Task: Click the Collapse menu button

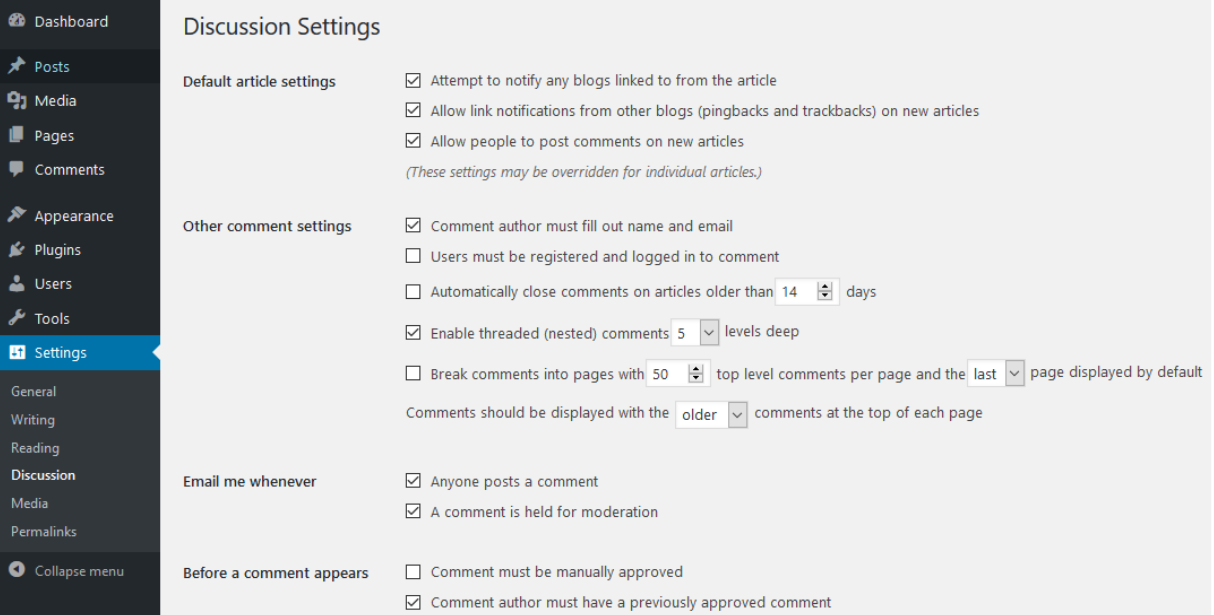Action: (66, 570)
